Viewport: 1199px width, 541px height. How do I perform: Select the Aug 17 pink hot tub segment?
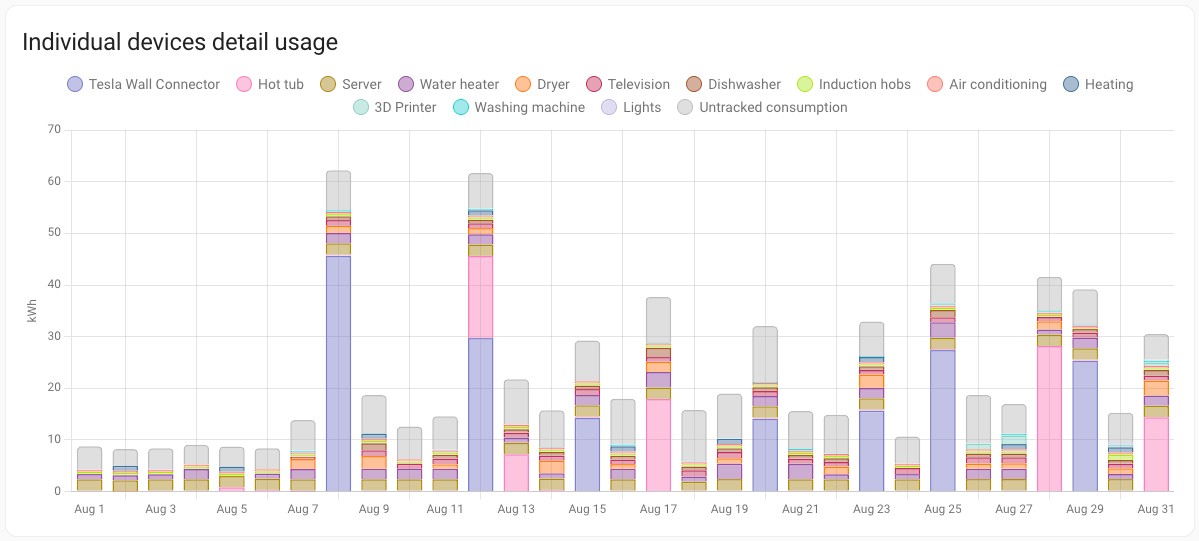658,445
